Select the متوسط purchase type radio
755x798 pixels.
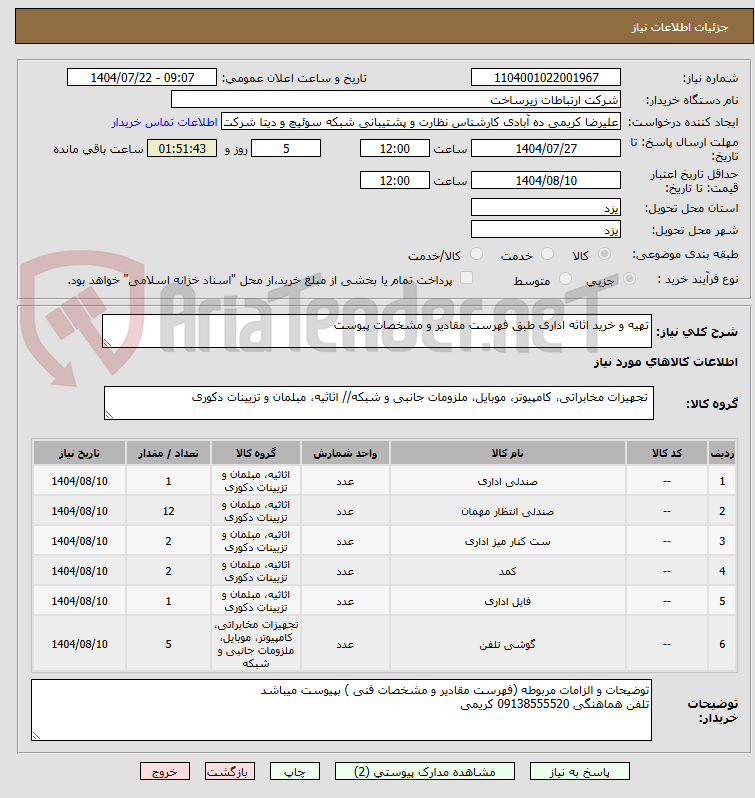pyautogui.click(x=565, y=278)
